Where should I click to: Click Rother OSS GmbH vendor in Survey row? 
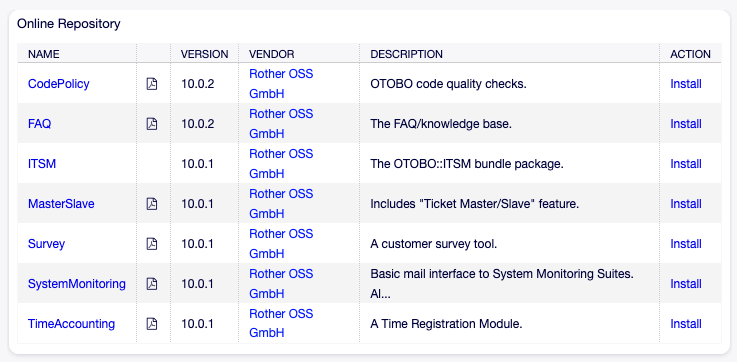pos(281,244)
